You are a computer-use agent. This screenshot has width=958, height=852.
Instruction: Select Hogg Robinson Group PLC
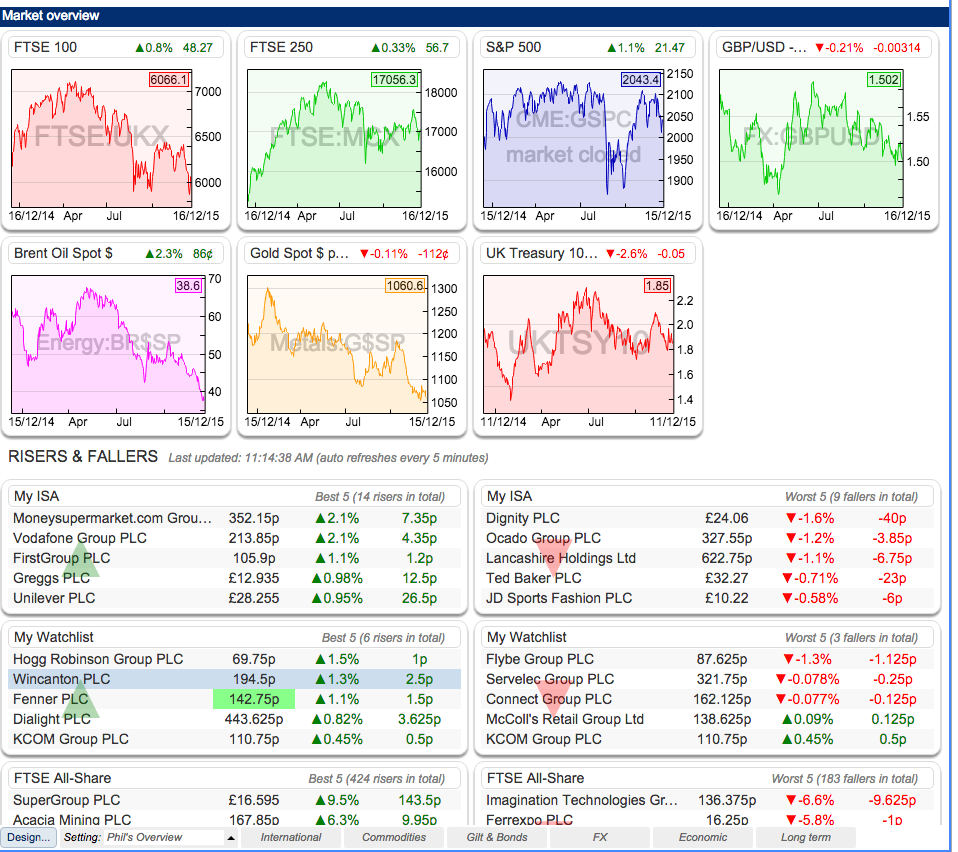coord(98,659)
